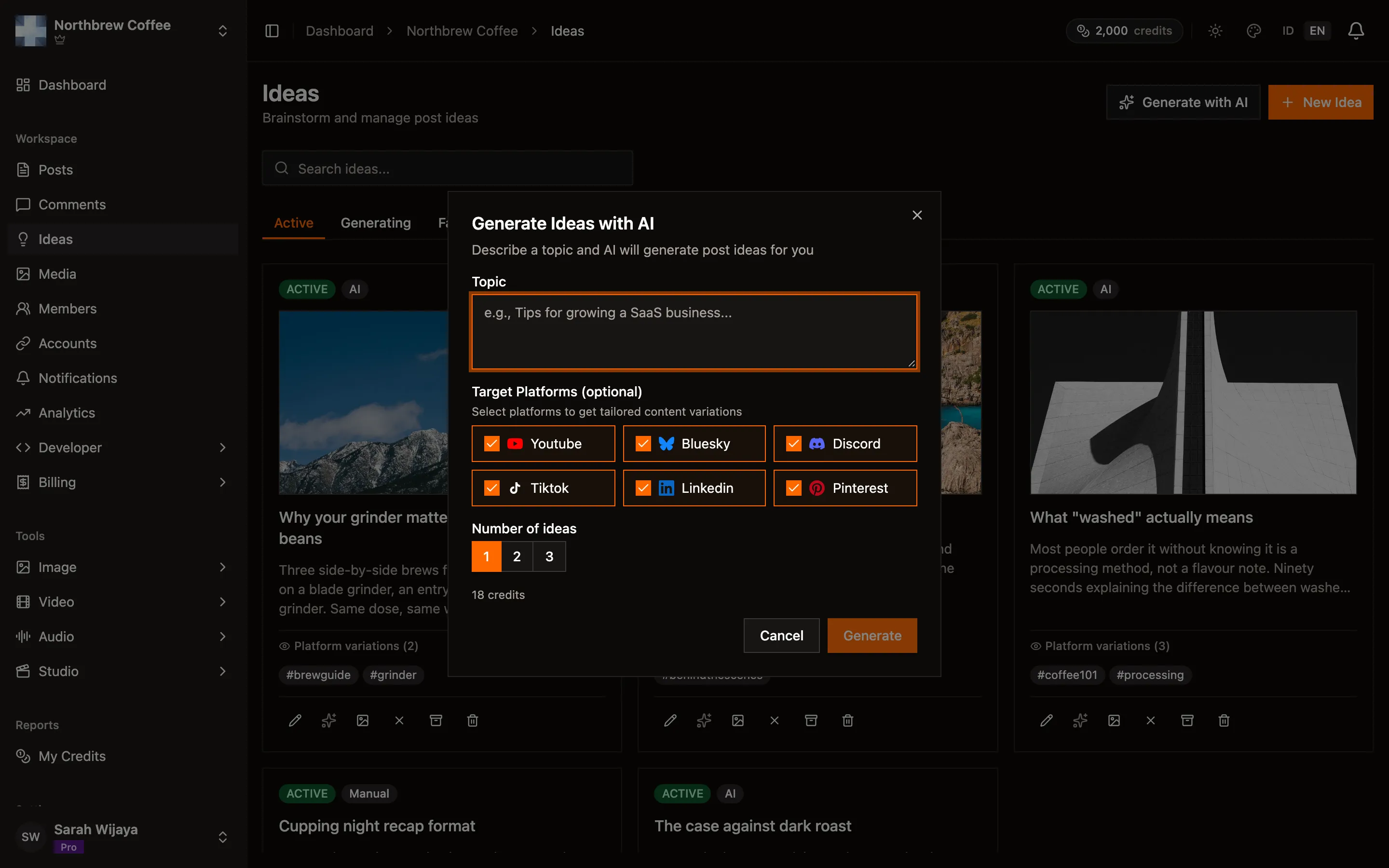Expand the Audio tools section
1389x868 pixels.
[123, 637]
